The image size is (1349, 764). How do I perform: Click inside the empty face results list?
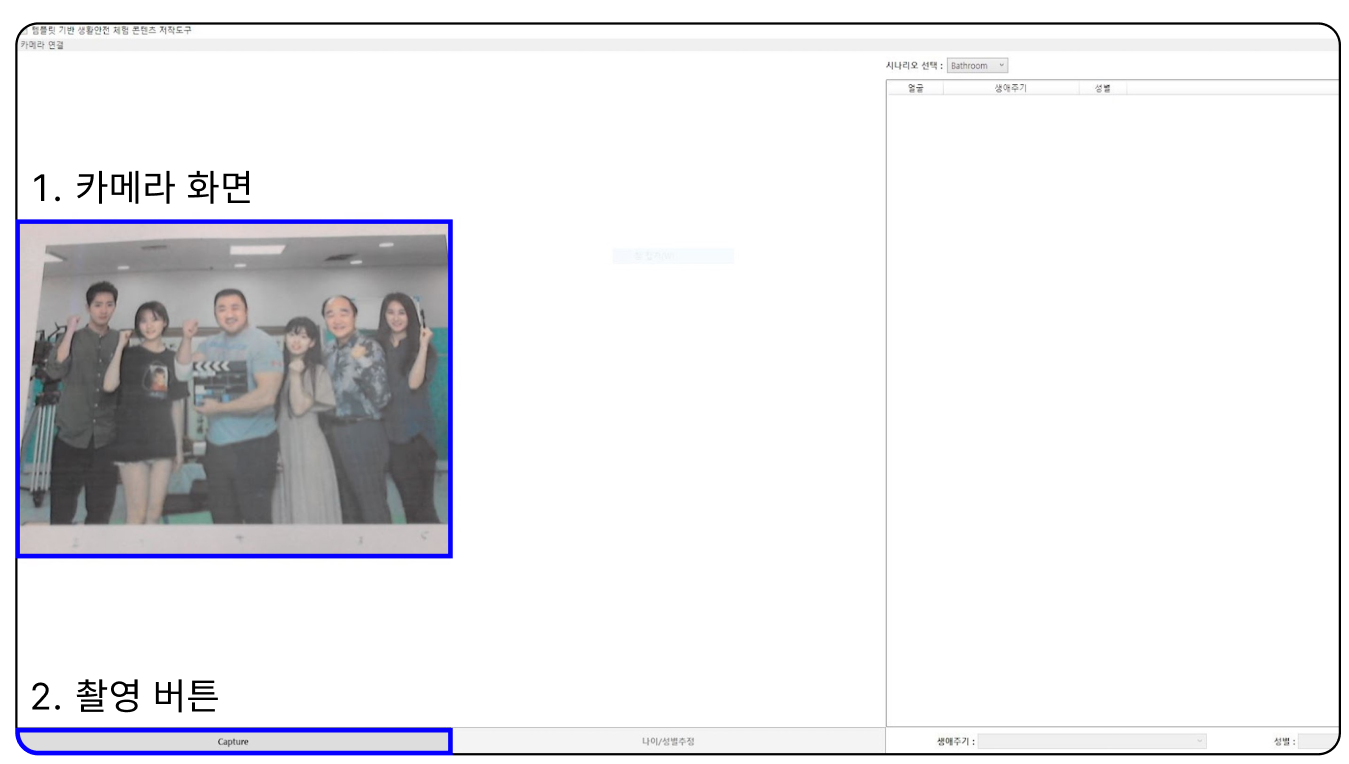[1110, 400]
